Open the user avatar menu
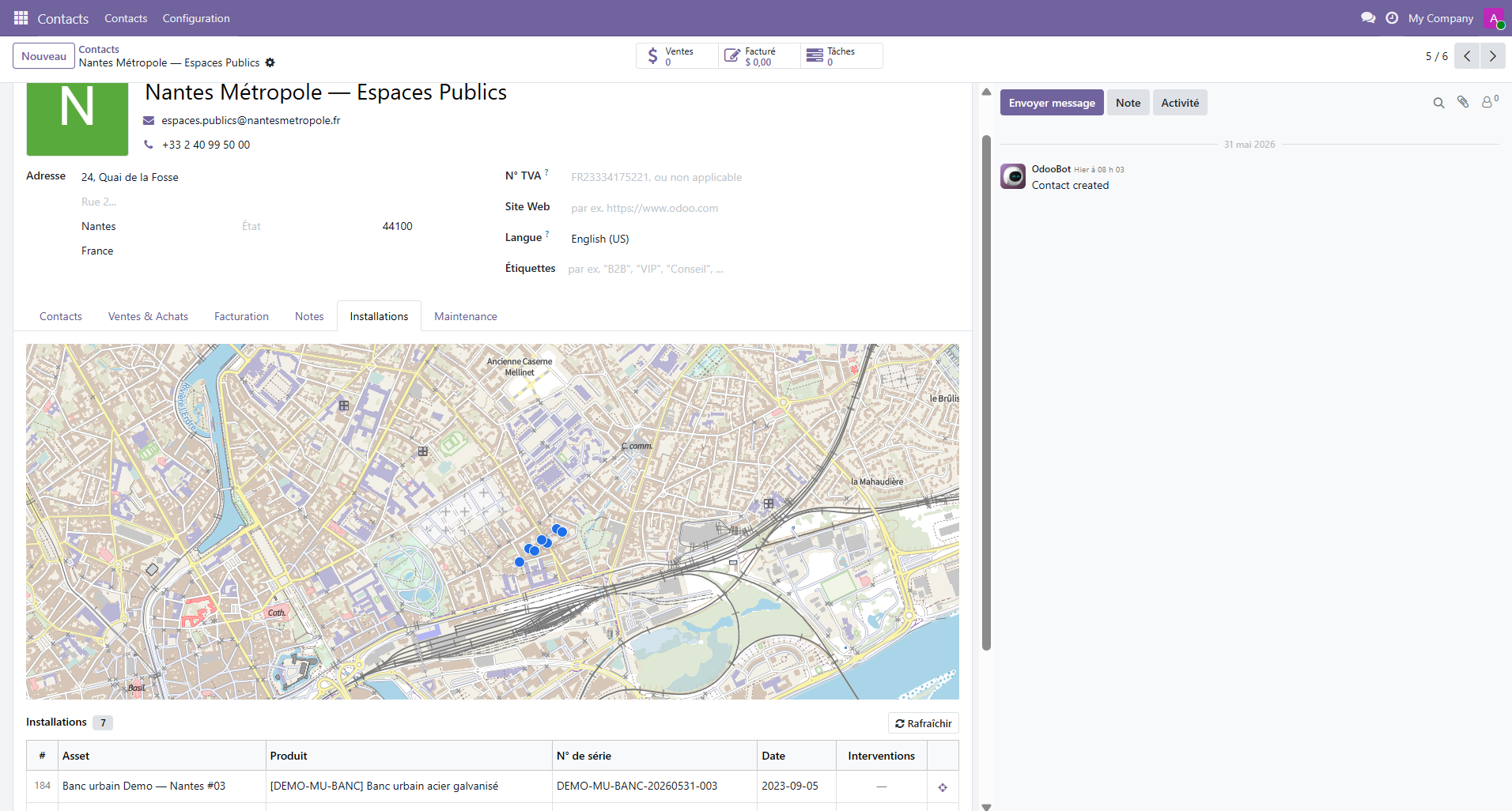 (x=1494, y=17)
